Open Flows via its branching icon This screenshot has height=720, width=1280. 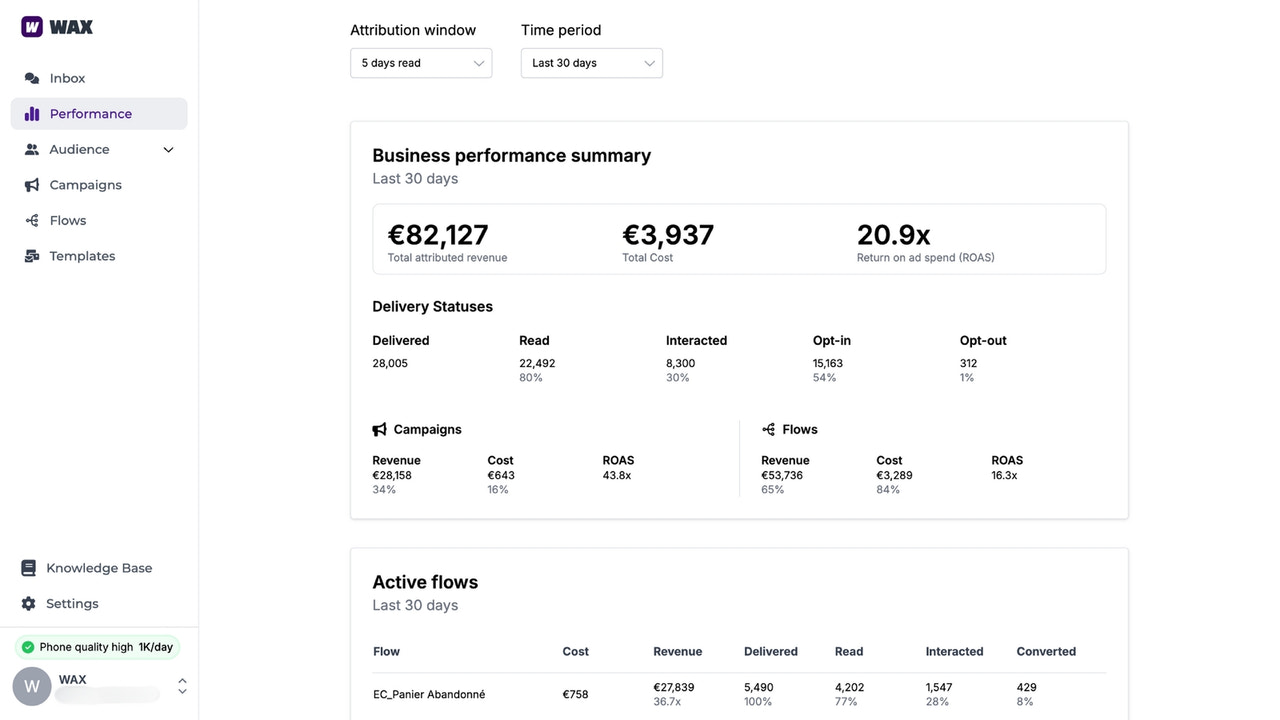31,220
